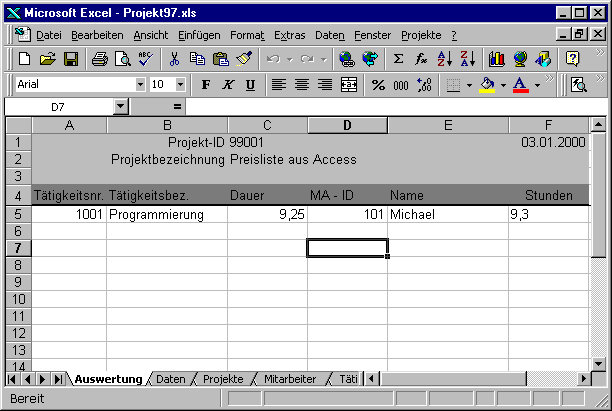Open the Name Box dropdown arrow
Screen dimensions: 612x411
tap(121, 106)
